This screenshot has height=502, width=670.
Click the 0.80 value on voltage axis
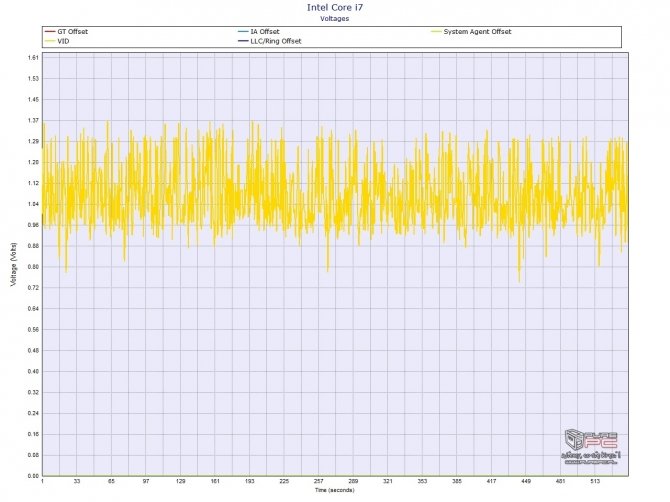[33, 267]
